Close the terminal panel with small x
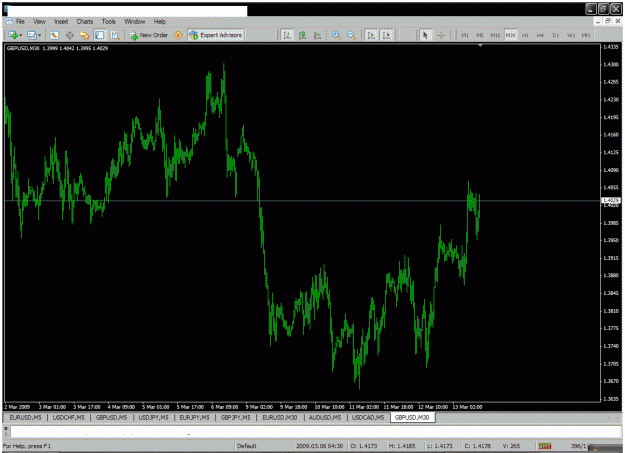This screenshot has width=625, height=453. pos(6,428)
